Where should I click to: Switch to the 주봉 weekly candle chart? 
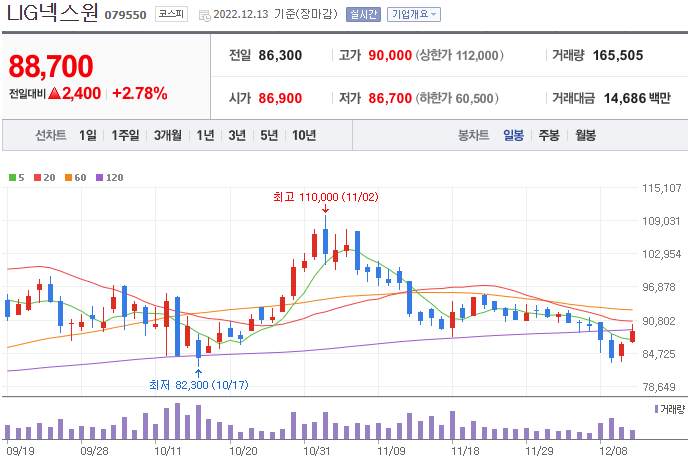click(x=549, y=136)
